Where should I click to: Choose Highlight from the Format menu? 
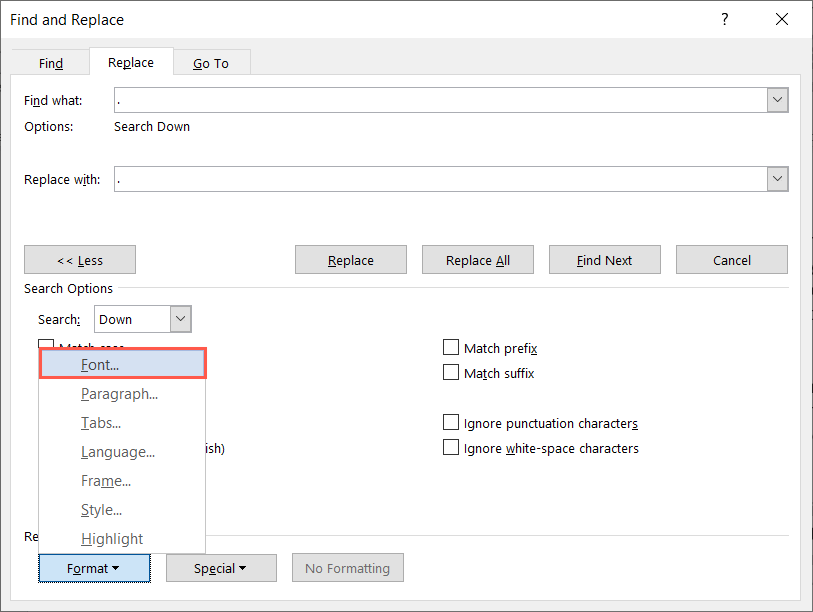coord(123,539)
